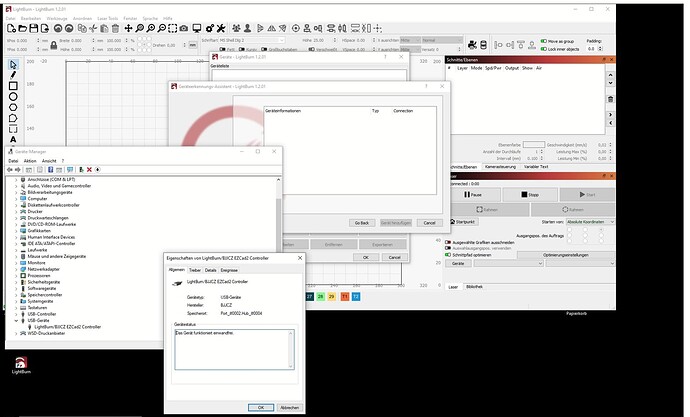Screen dimensions: 690x417
Task: Open the Normal text alignment dropdown
Action: [x=442, y=40]
